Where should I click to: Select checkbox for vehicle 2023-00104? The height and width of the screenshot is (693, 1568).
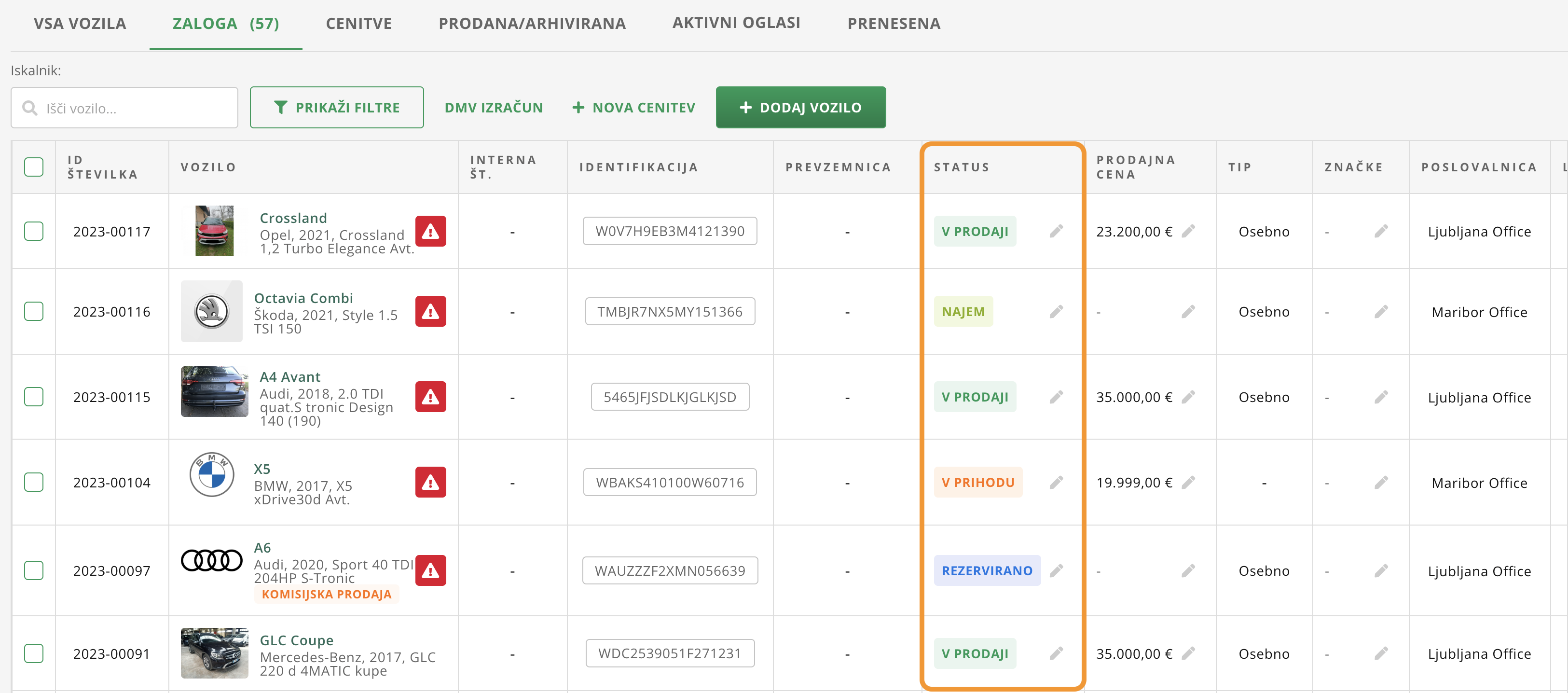(x=33, y=482)
